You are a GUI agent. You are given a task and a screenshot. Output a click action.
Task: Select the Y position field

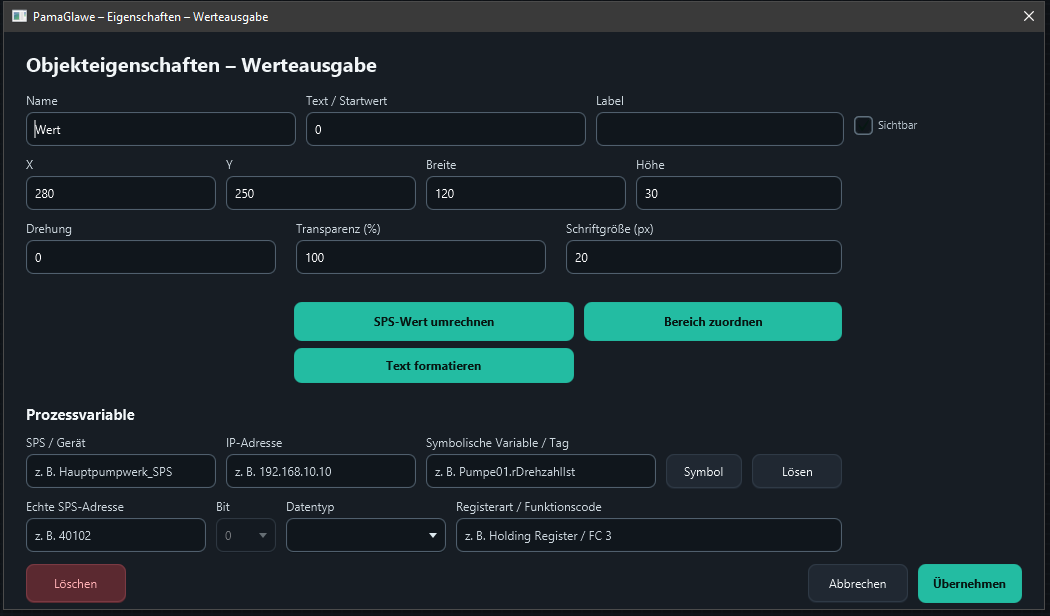coord(321,193)
